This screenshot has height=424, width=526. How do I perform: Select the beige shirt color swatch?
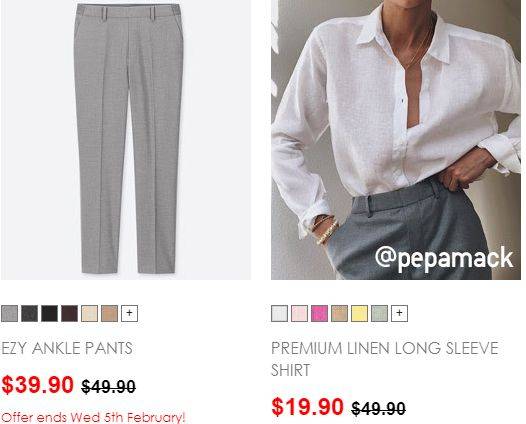339,313
